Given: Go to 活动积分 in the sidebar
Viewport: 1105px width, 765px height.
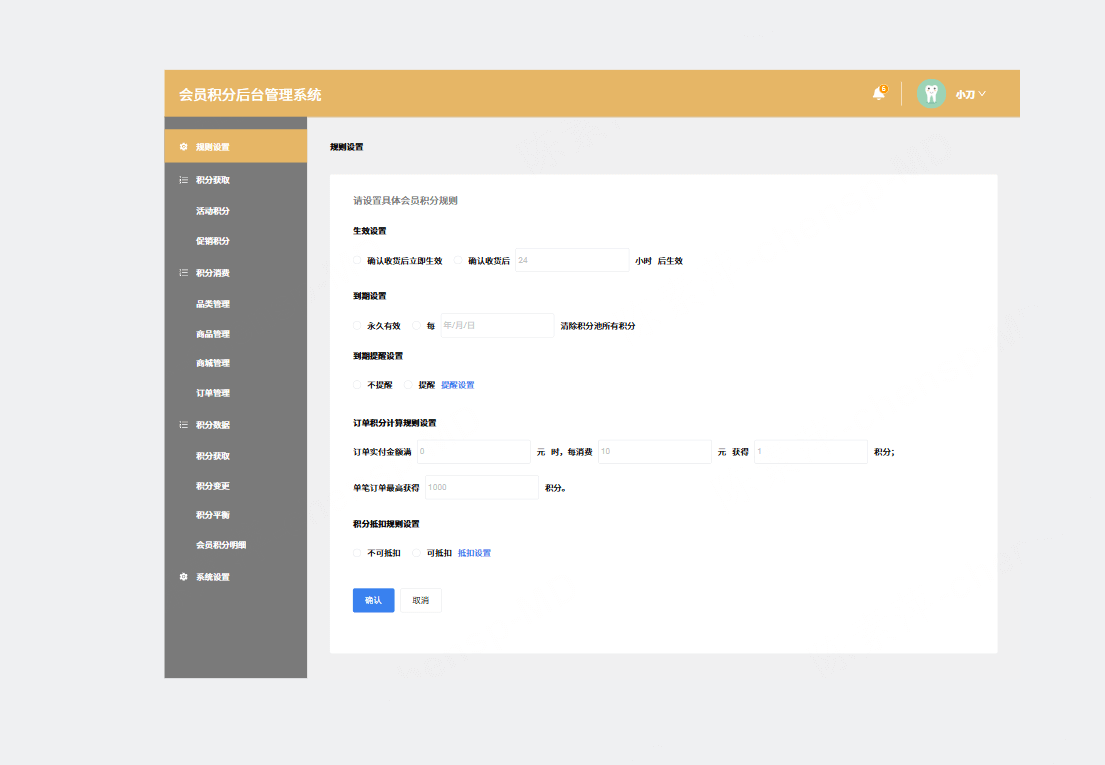Looking at the screenshot, I should coord(212,211).
